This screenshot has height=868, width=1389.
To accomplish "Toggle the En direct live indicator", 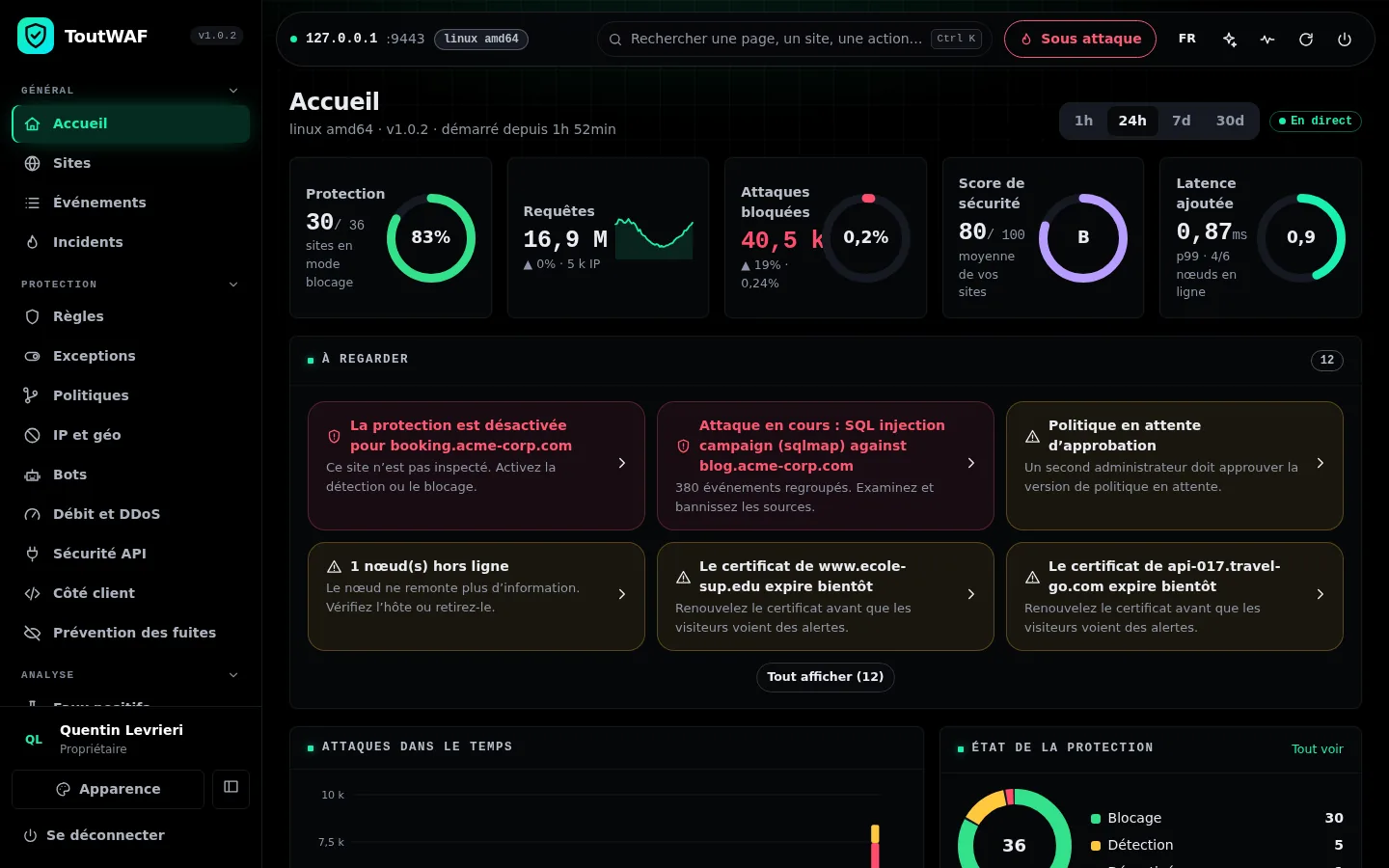I will point(1316,121).
